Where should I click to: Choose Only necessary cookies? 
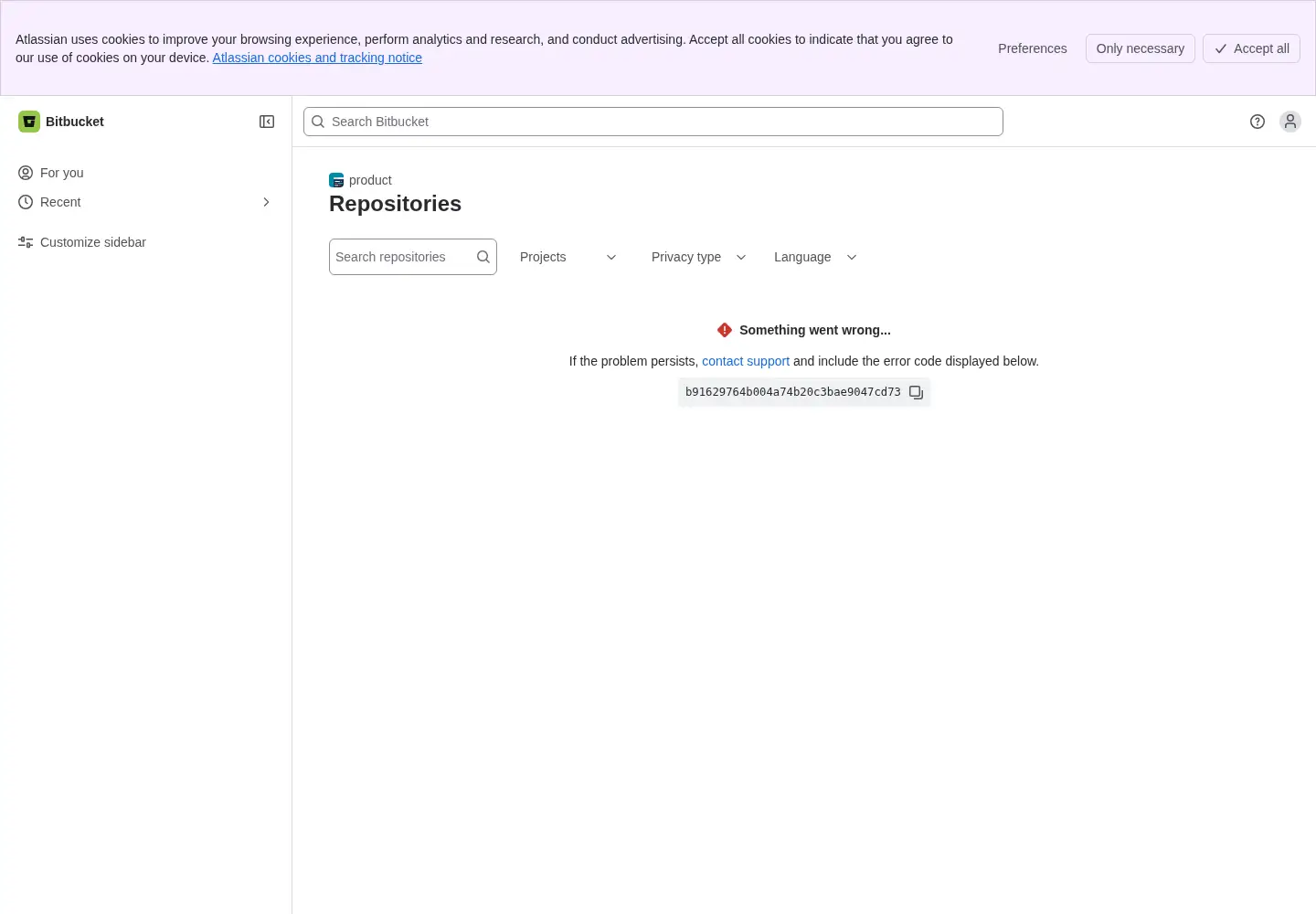pyautogui.click(x=1141, y=48)
